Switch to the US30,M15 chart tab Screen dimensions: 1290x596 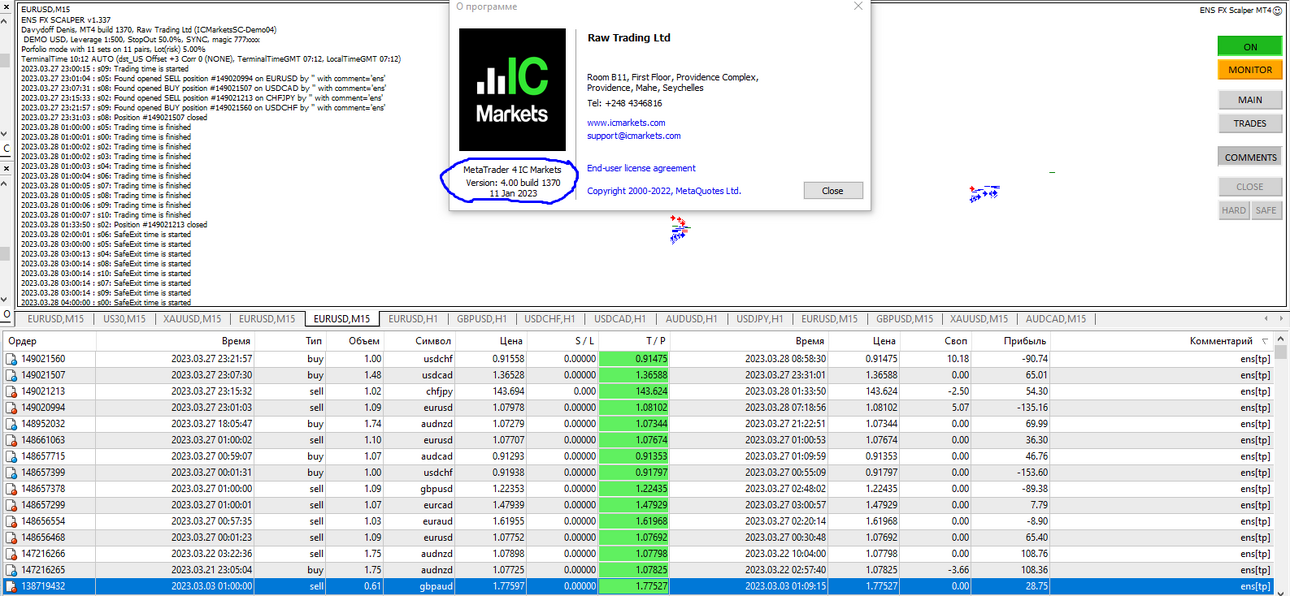pyautogui.click(x=124, y=319)
